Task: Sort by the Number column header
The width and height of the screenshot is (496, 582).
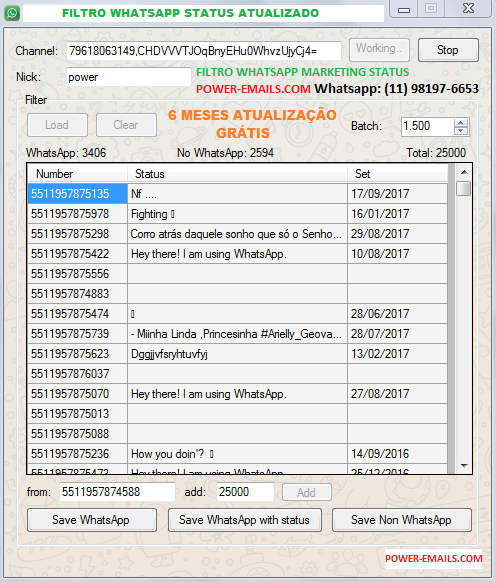Action: click(78, 174)
